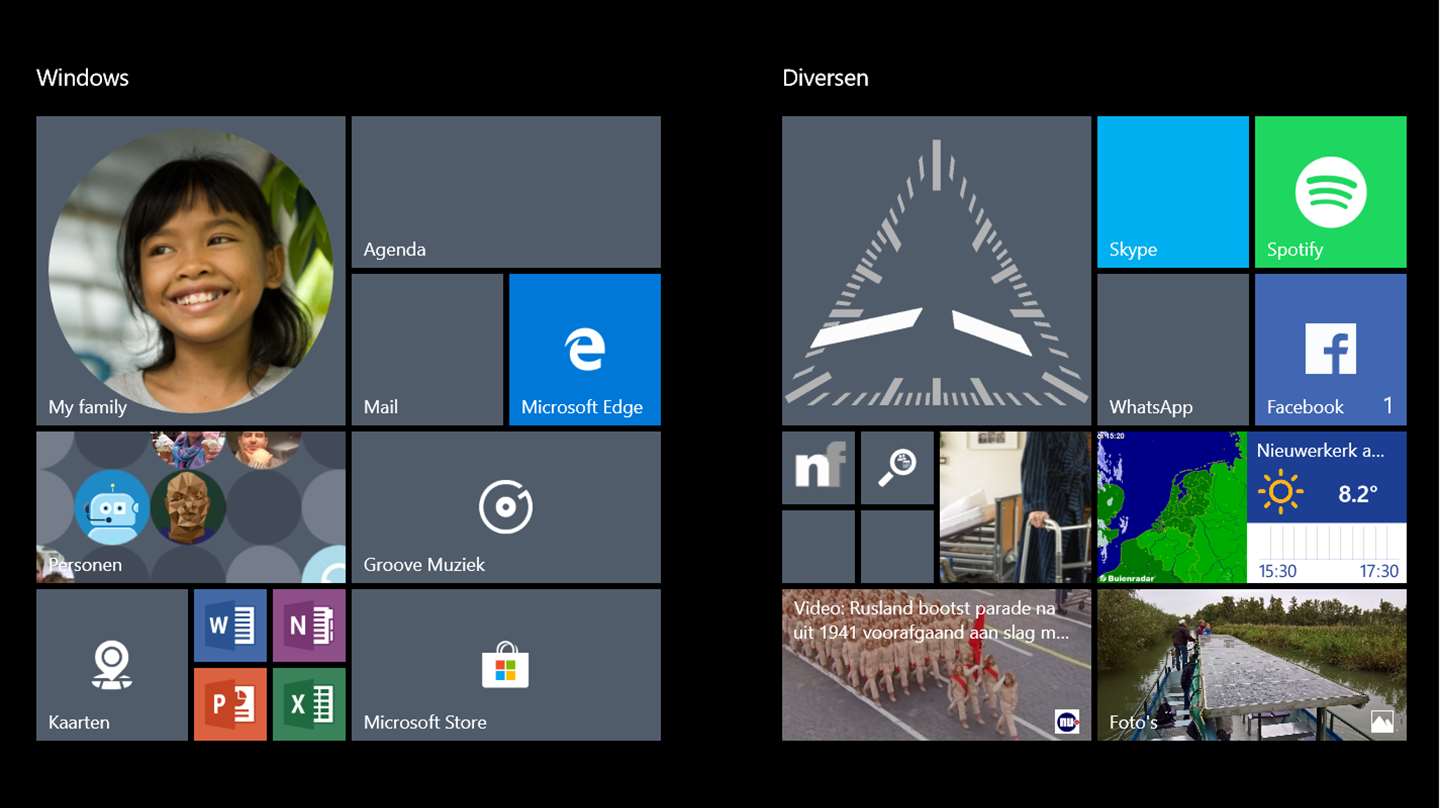The image size is (1440, 808).
Task: Launch the Mail tile
Action: (x=427, y=350)
